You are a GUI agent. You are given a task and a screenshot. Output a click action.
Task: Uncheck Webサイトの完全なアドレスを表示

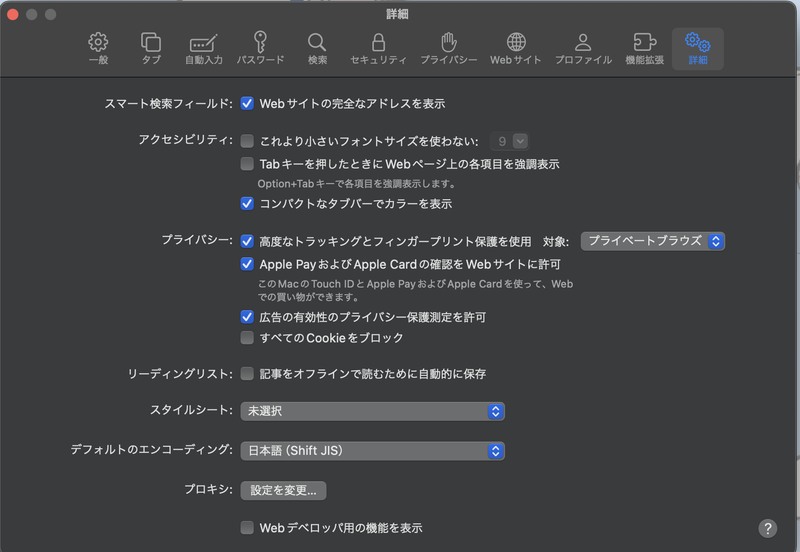click(x=247, y=103)
